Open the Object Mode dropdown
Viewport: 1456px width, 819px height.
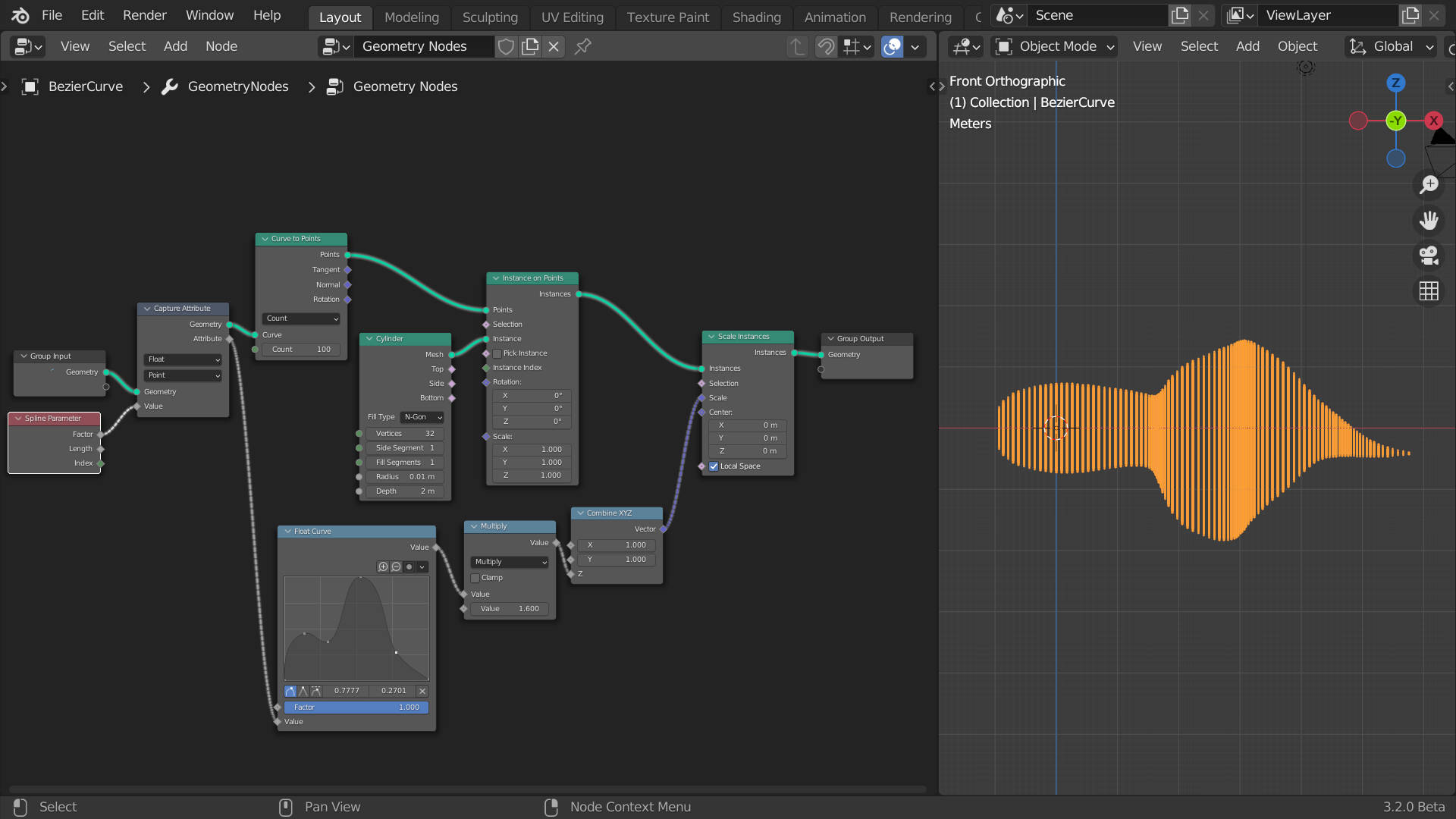[1053, 46]
